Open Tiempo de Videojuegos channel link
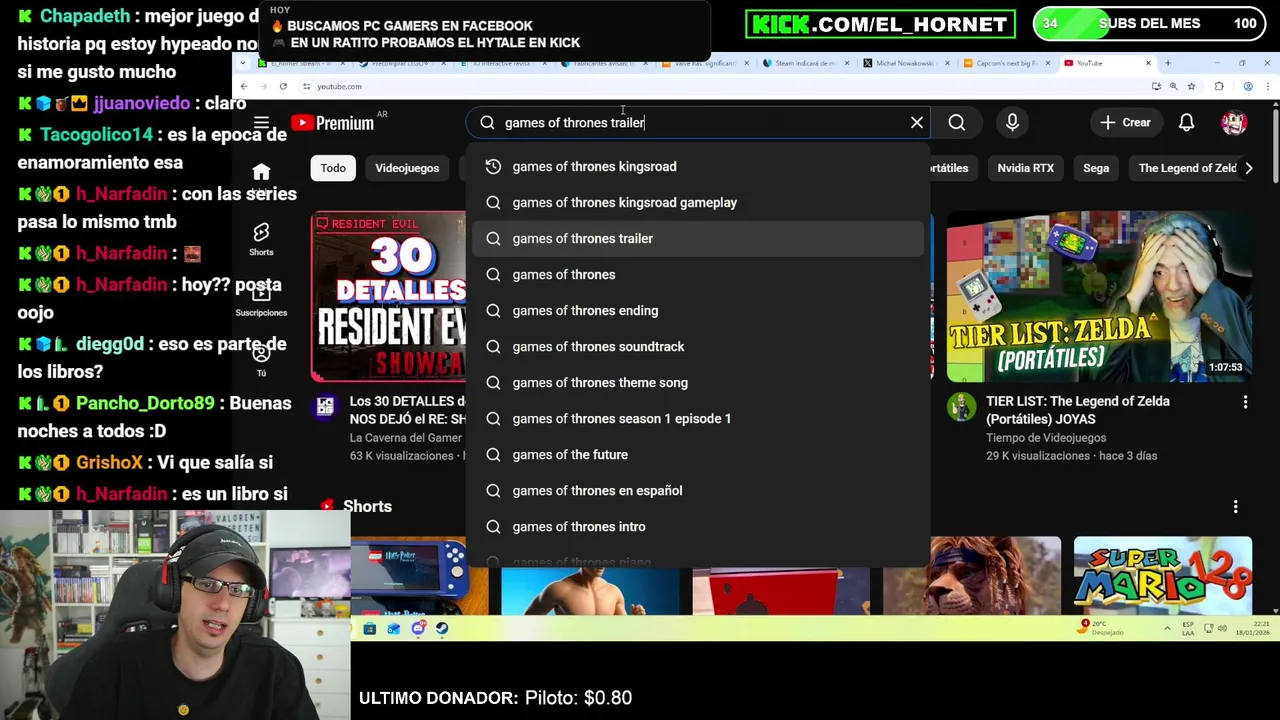Image resolution: width=1280 pixels, height=720 pixels. [x=1046, y=437]
